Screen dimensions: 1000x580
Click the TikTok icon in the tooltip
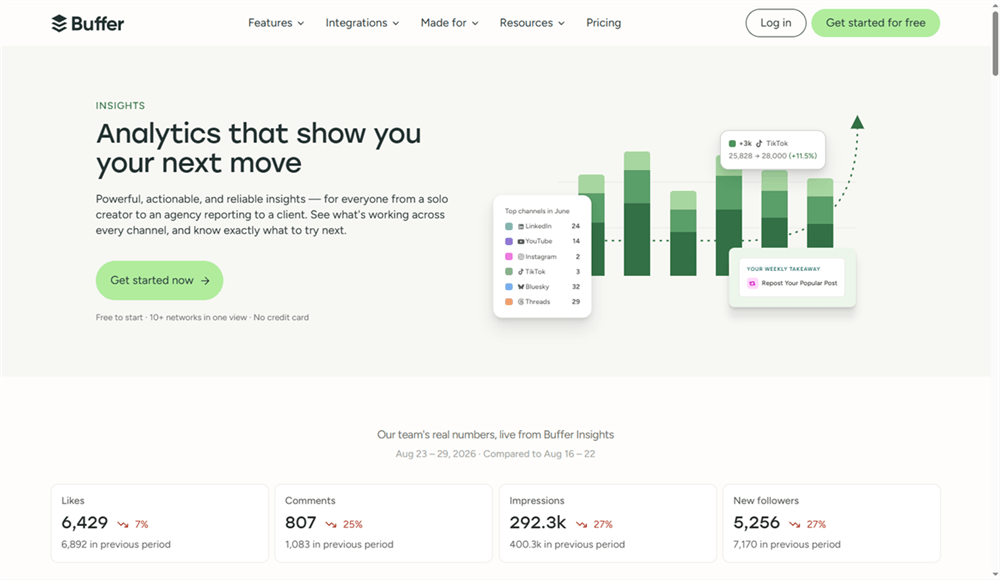point(759,144)
